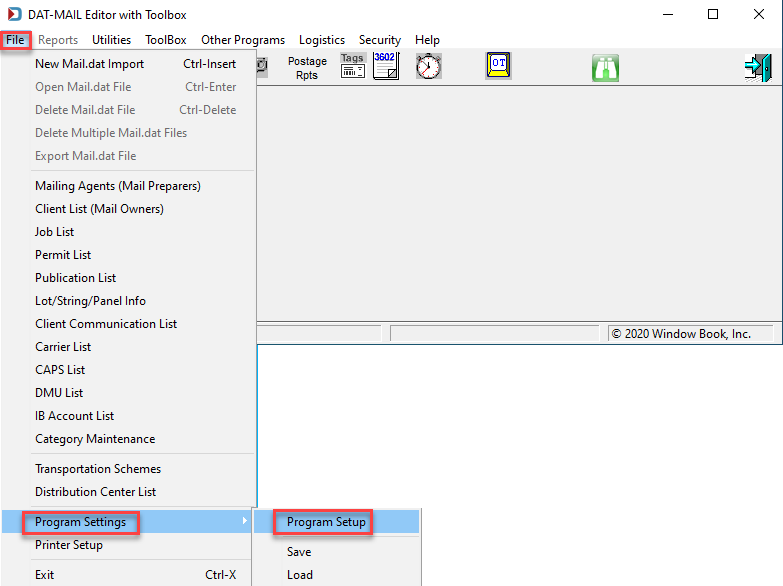The width and height of the screenshot is (783, 586).
Task: Click the stopwatch timer icon
Action: [428, 66]
